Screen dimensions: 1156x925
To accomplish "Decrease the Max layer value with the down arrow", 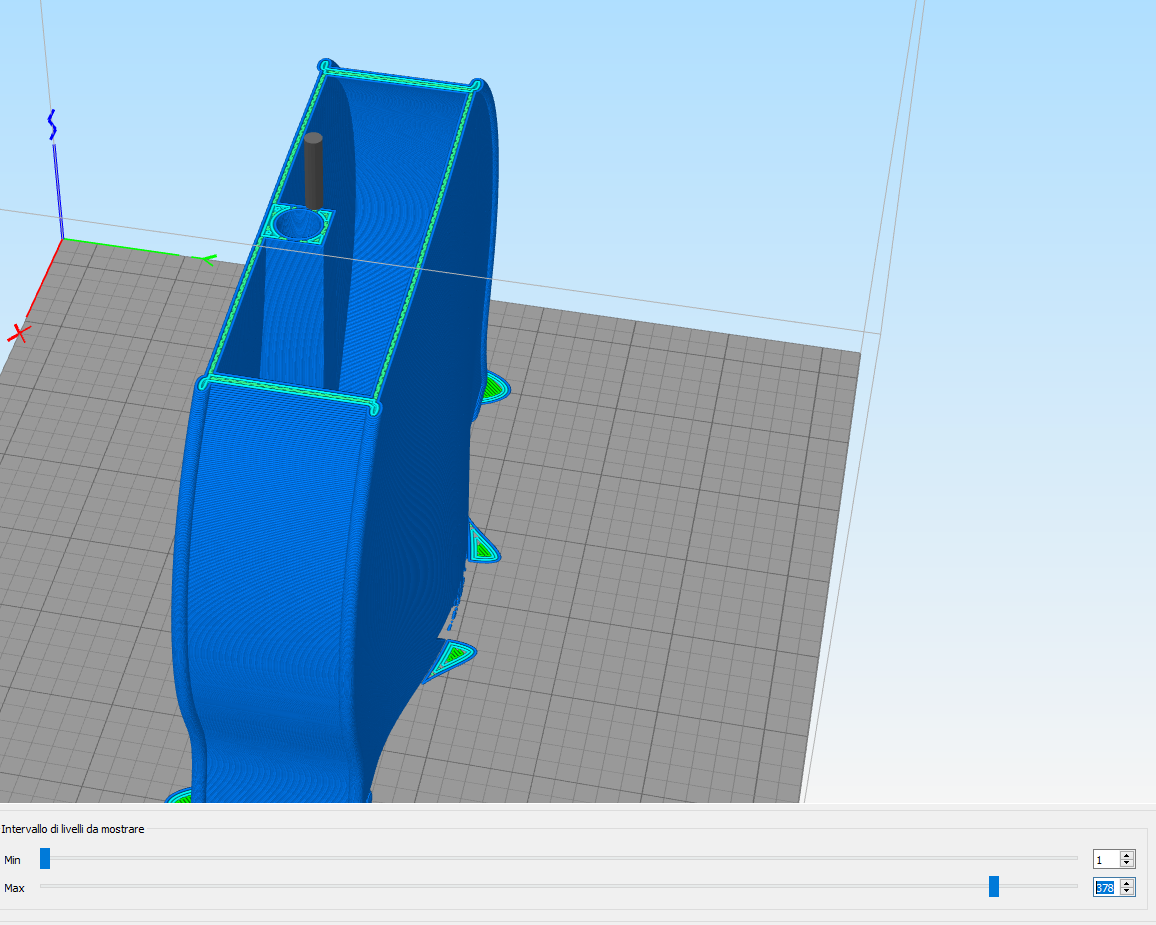I will 1127,891.
